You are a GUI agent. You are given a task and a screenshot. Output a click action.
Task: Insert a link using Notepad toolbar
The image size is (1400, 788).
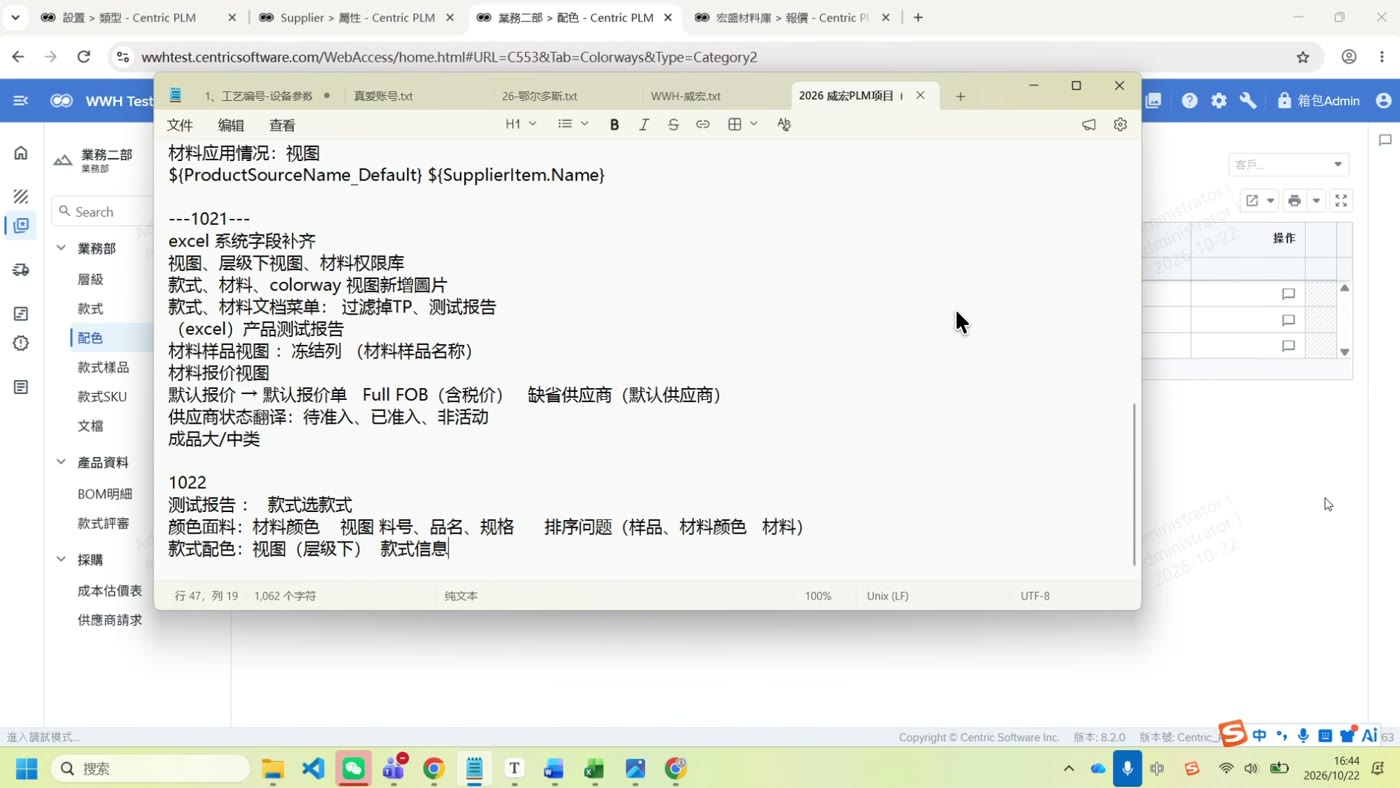(703, 125)
